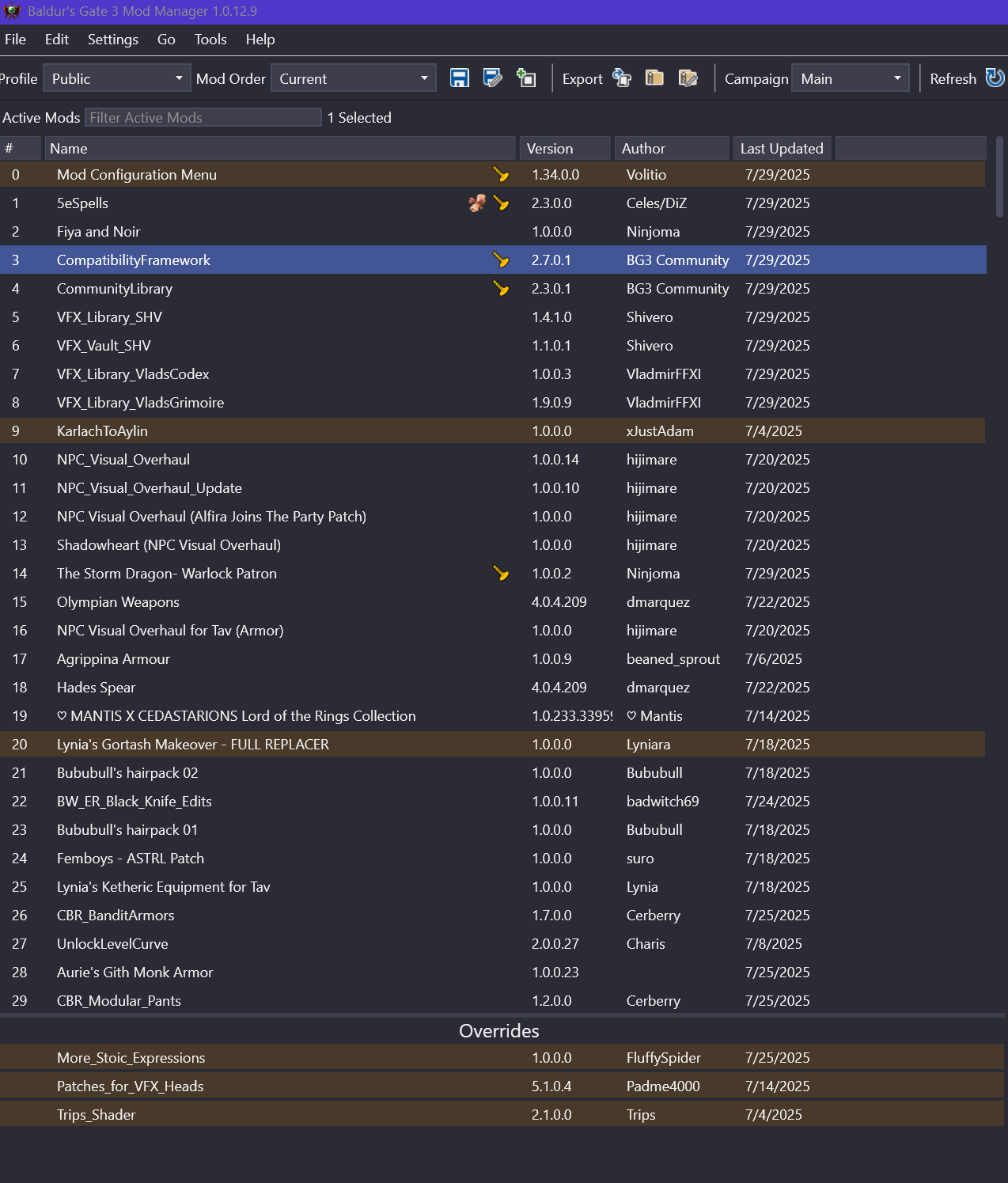Click the Export archive as icon with pencil
The height and width of the screenshot is (1183, 1008).
(688, 78)
